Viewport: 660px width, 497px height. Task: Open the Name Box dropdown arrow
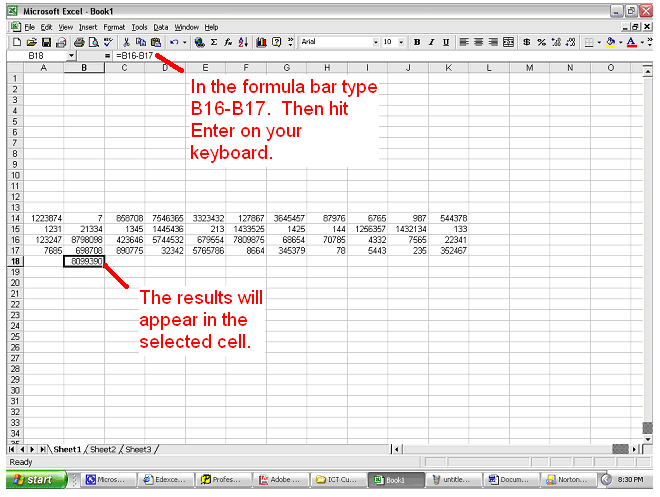coord(71,56)
